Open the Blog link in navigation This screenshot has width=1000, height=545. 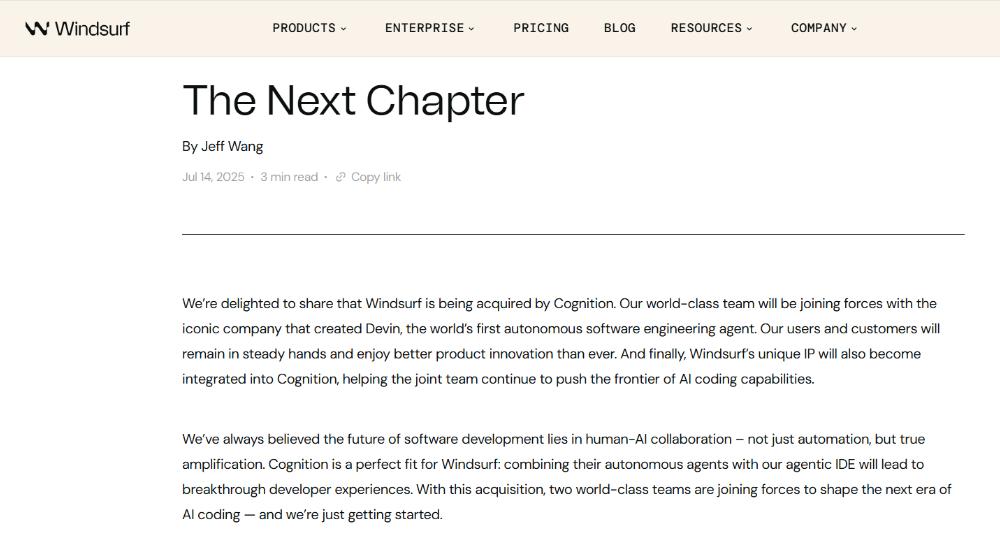click(620, 28)
